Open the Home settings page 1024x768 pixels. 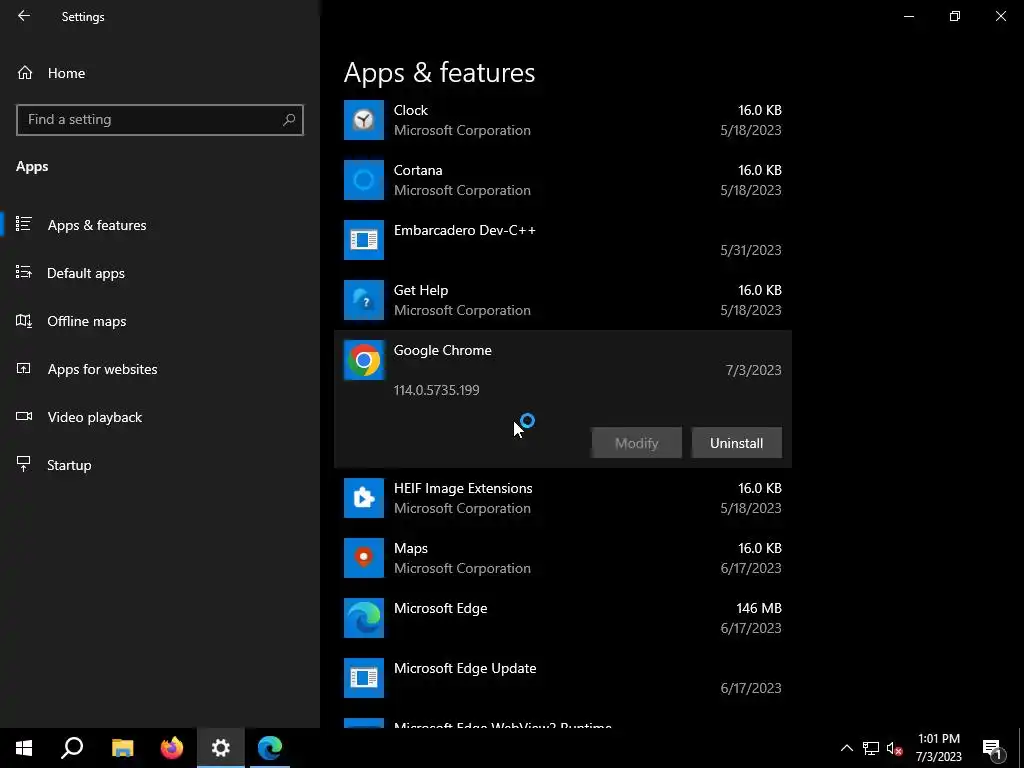coord(66,73)
